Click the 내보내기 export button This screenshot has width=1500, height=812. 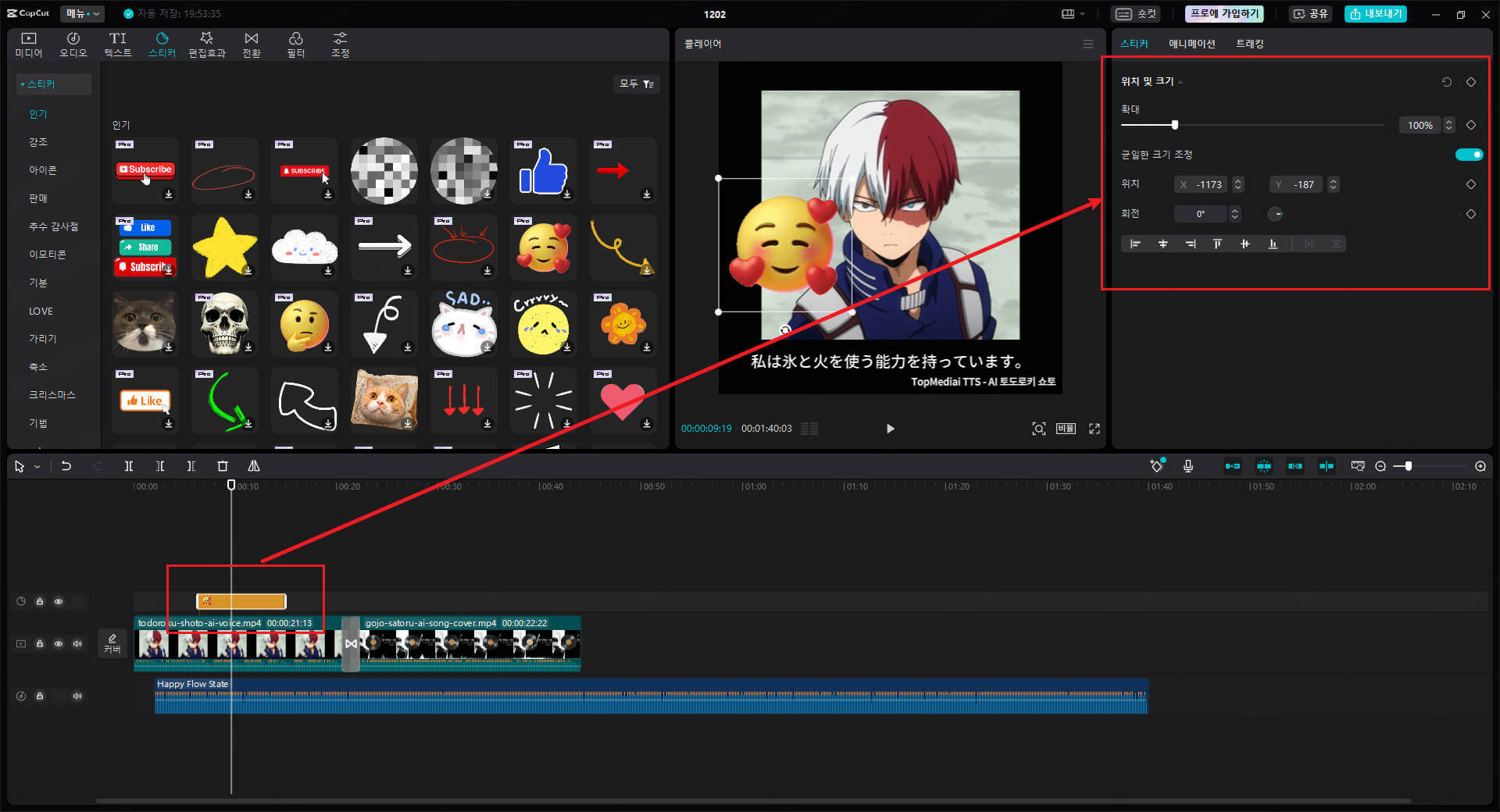(x=1376, y=13)
